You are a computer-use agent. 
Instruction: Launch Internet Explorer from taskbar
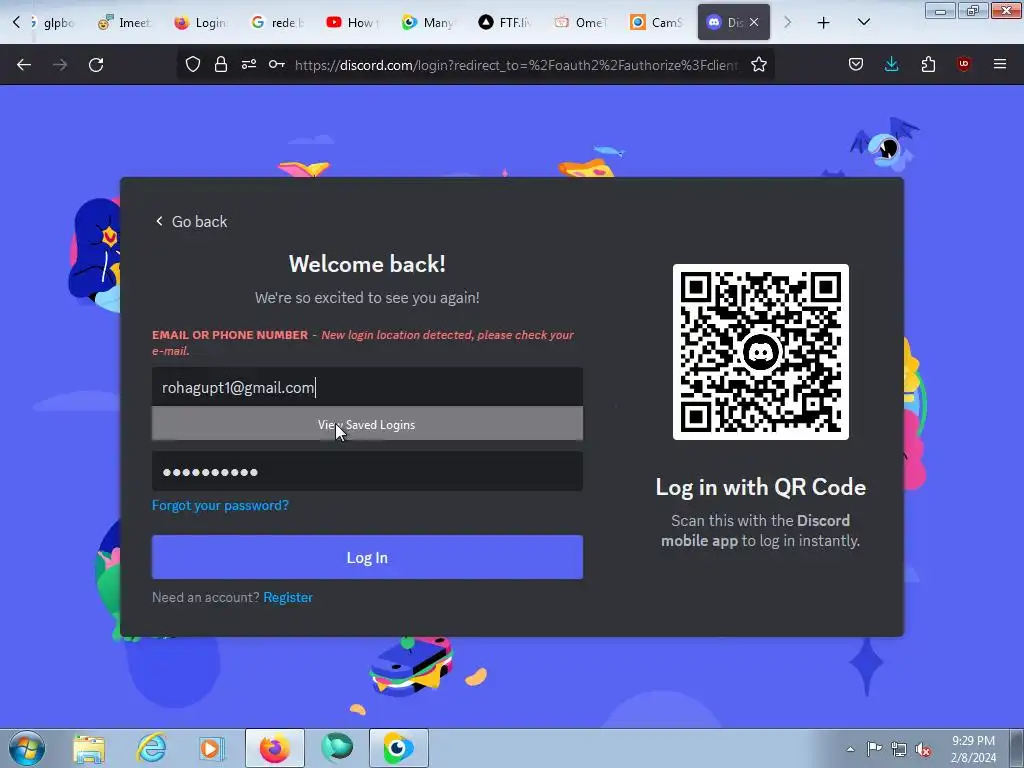[x=151, y=748]
